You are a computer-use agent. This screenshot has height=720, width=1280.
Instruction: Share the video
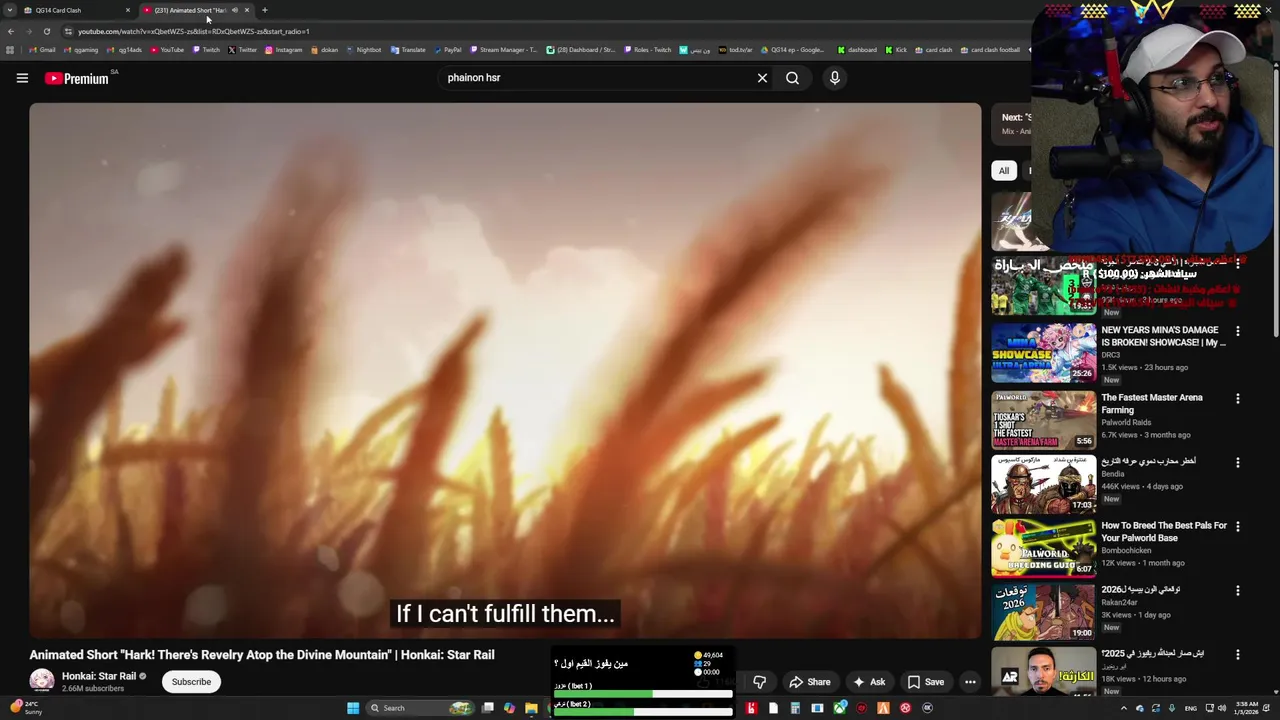[810, 682]
